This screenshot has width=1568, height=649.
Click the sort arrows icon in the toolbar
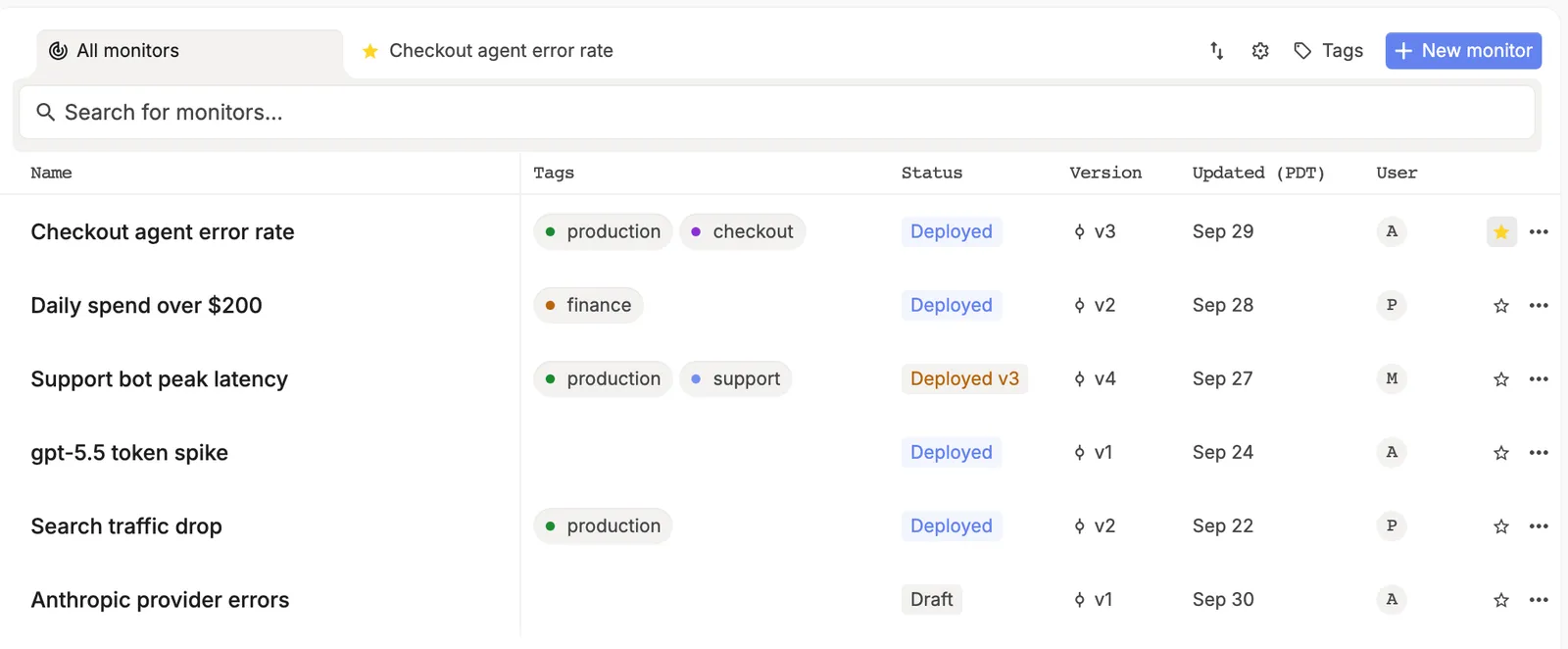[x=1216, y=51]
